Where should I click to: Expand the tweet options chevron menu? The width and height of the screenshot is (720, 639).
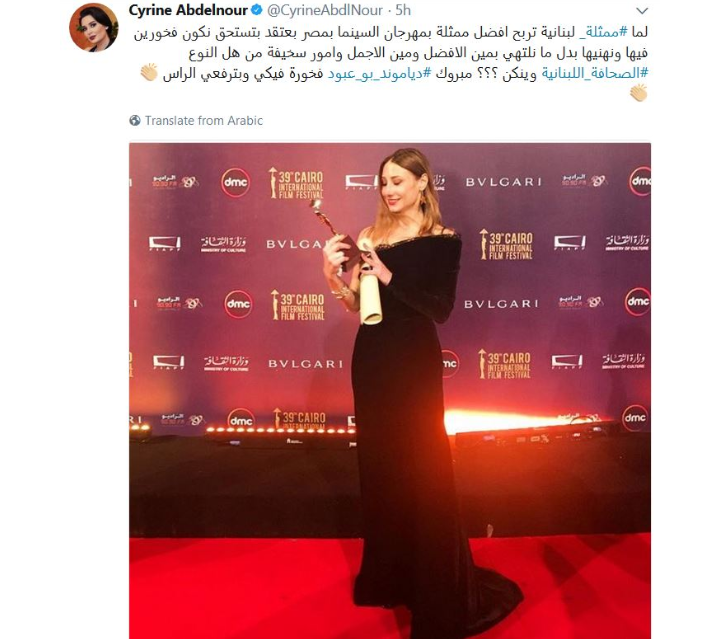pyautogui.click(x=642, y=11)
